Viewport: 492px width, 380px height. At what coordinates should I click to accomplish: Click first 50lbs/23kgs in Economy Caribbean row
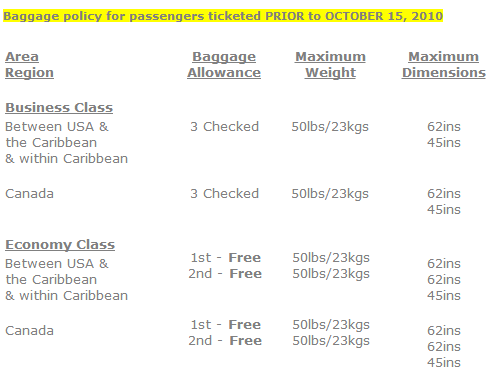(x=331, y=258)
